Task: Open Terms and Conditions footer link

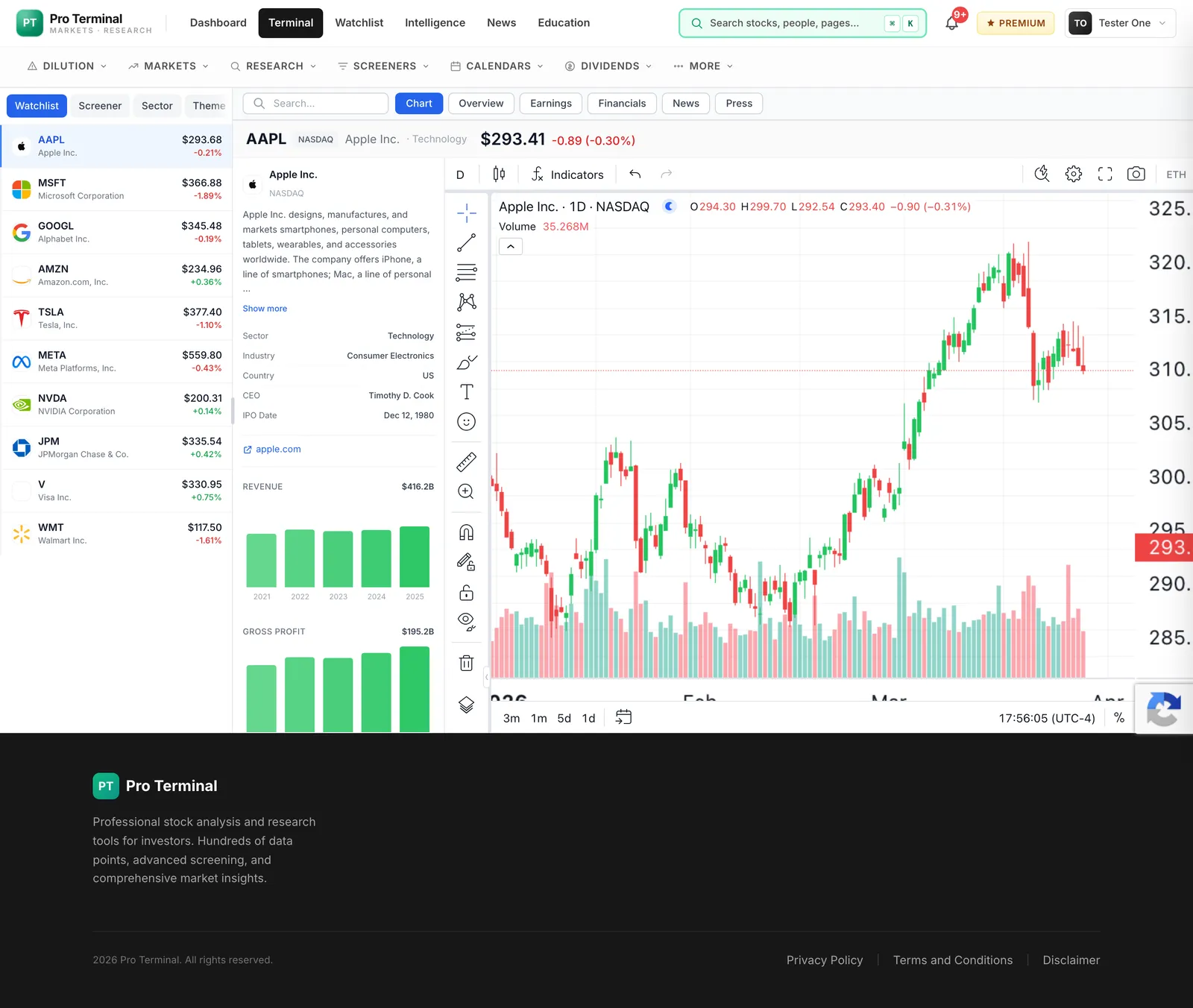Action: [953, 960]
